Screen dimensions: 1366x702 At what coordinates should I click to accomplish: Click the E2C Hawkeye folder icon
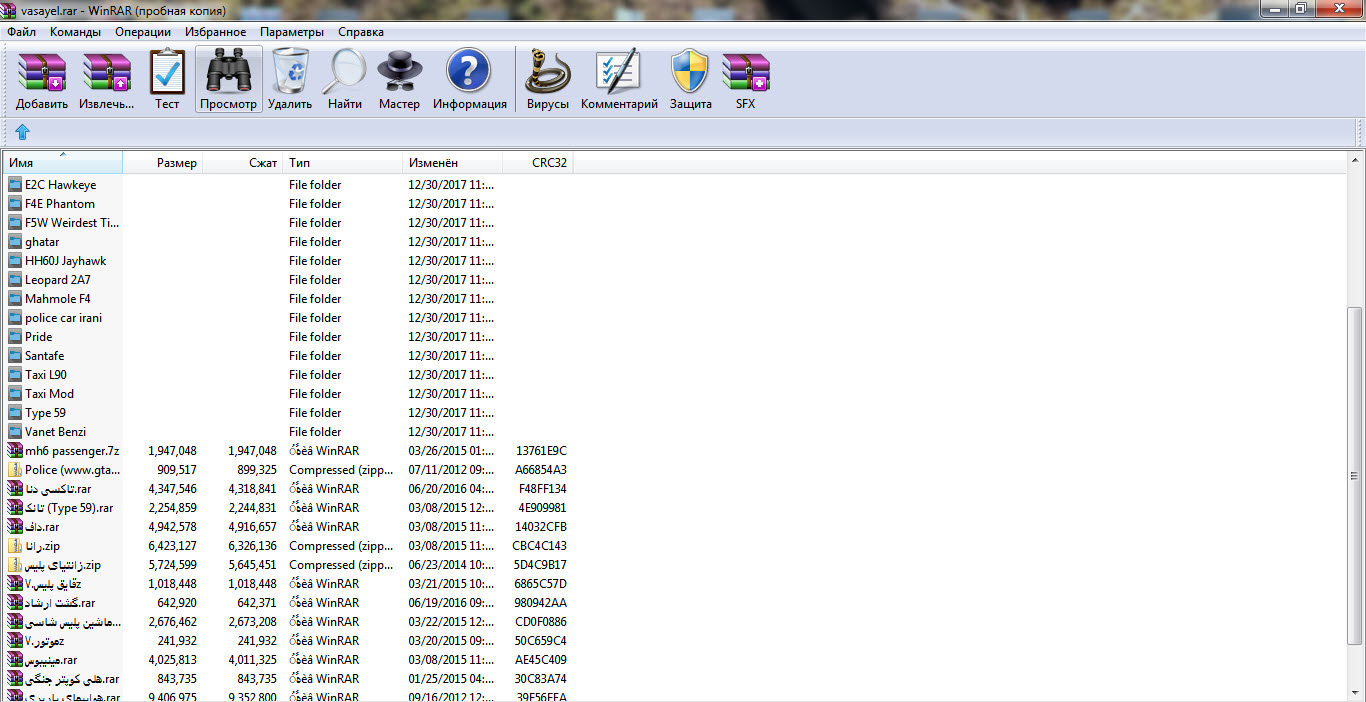click(x=15, y=185)
